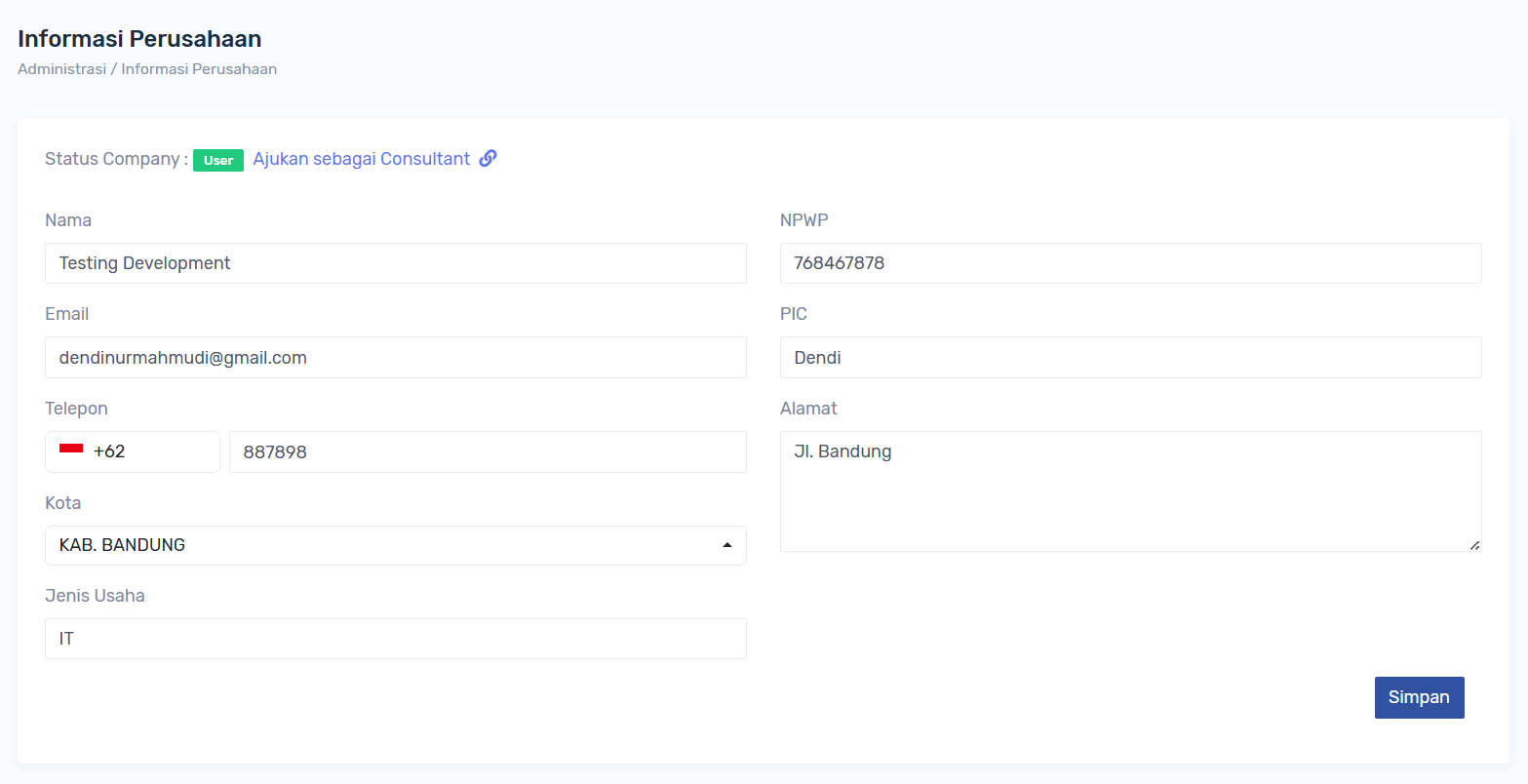Open the Ajukan sebagai Consultant link
The image size is (1528, 784).
(361, 159)
